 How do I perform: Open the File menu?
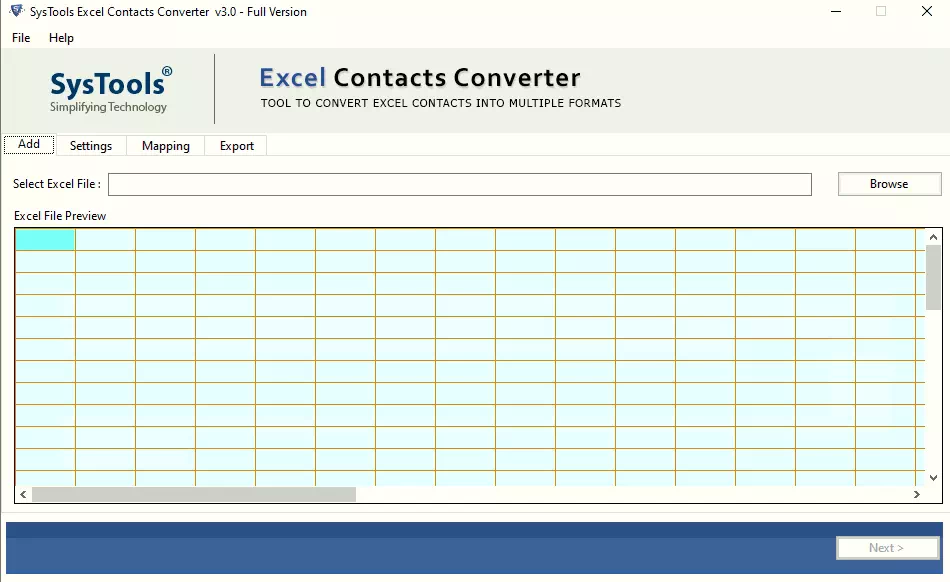(x=21, y=38)
